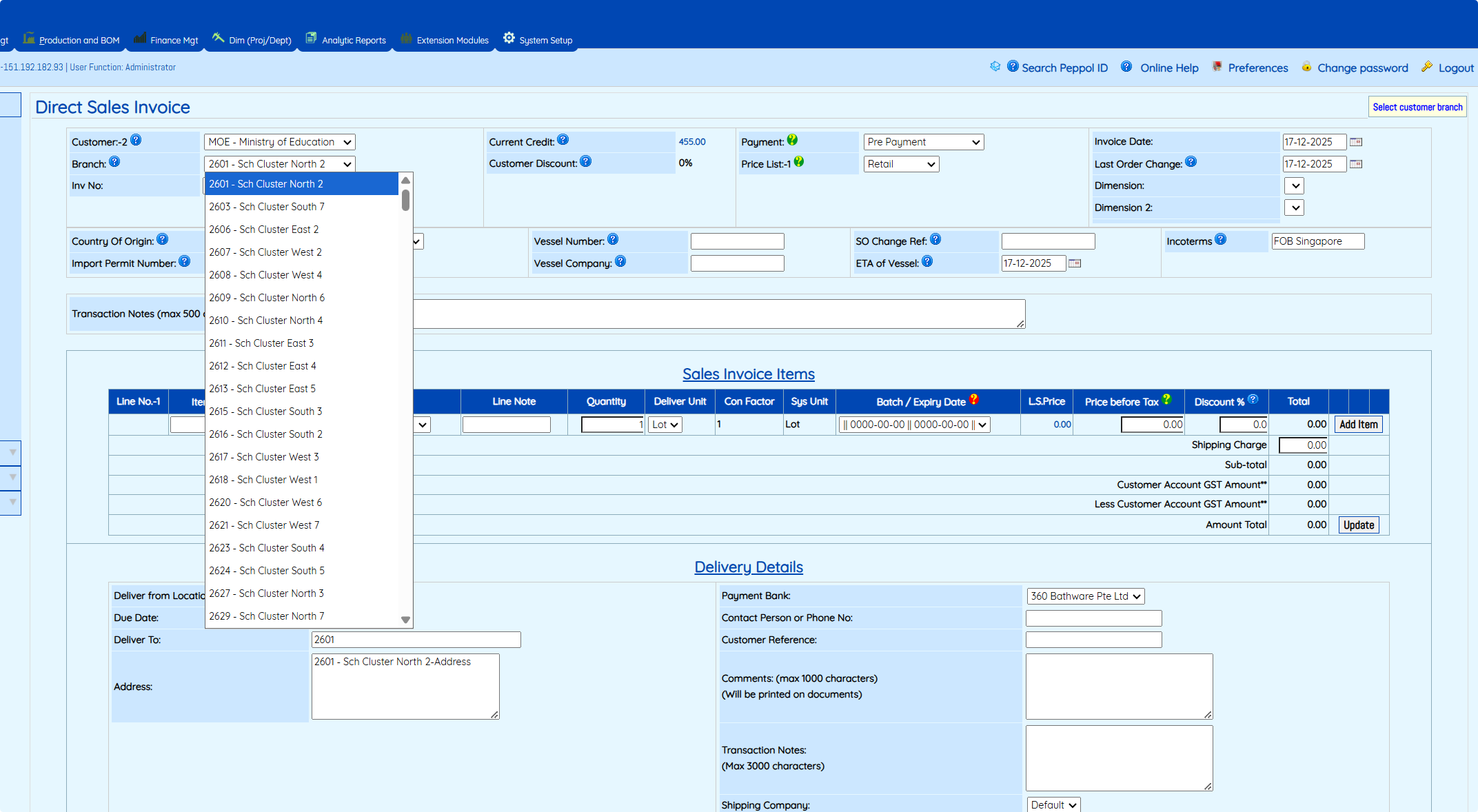Click the Vessel Company input field

(x=737, y=263)
